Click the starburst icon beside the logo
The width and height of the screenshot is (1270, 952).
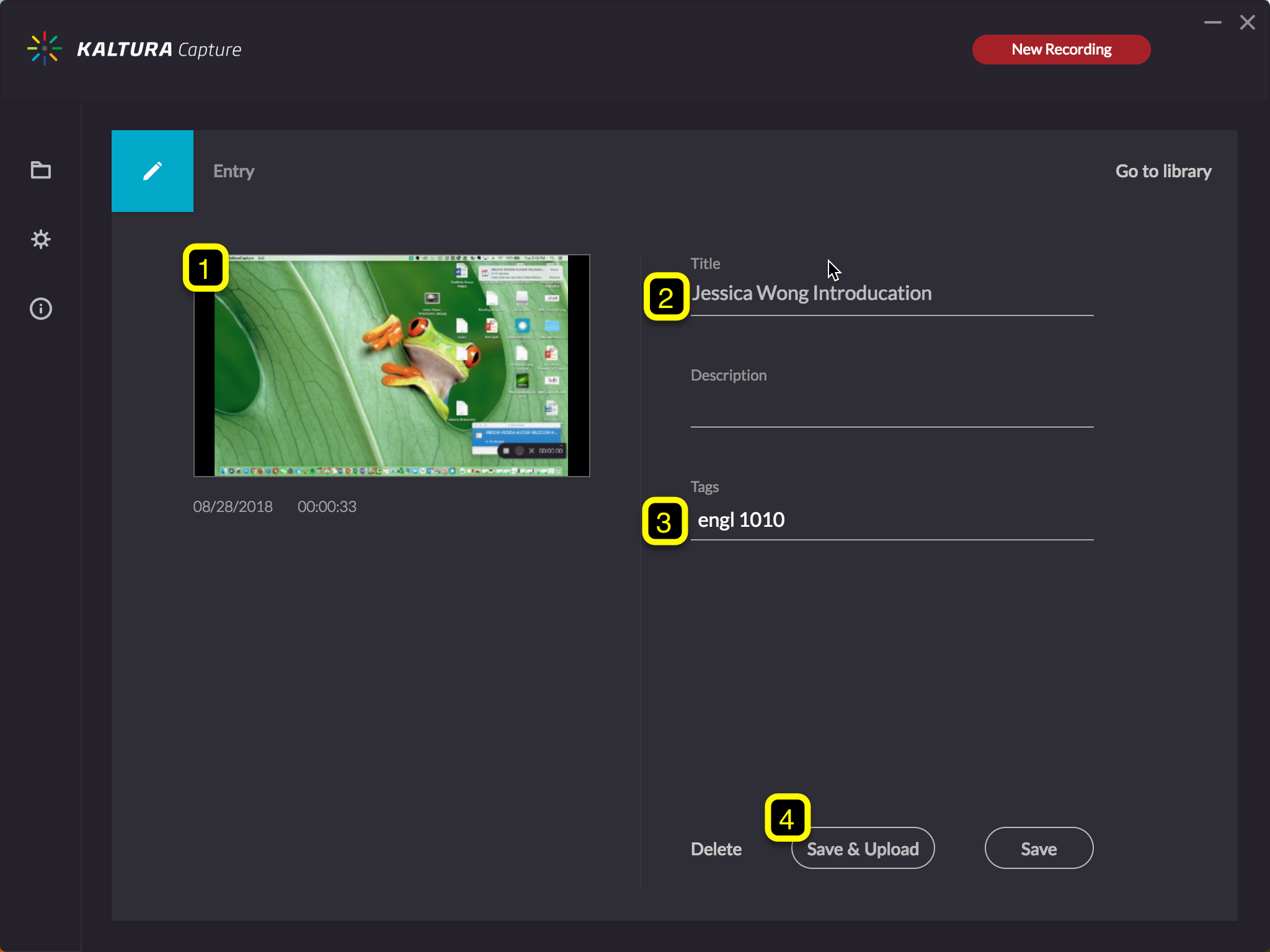(44, 48)
